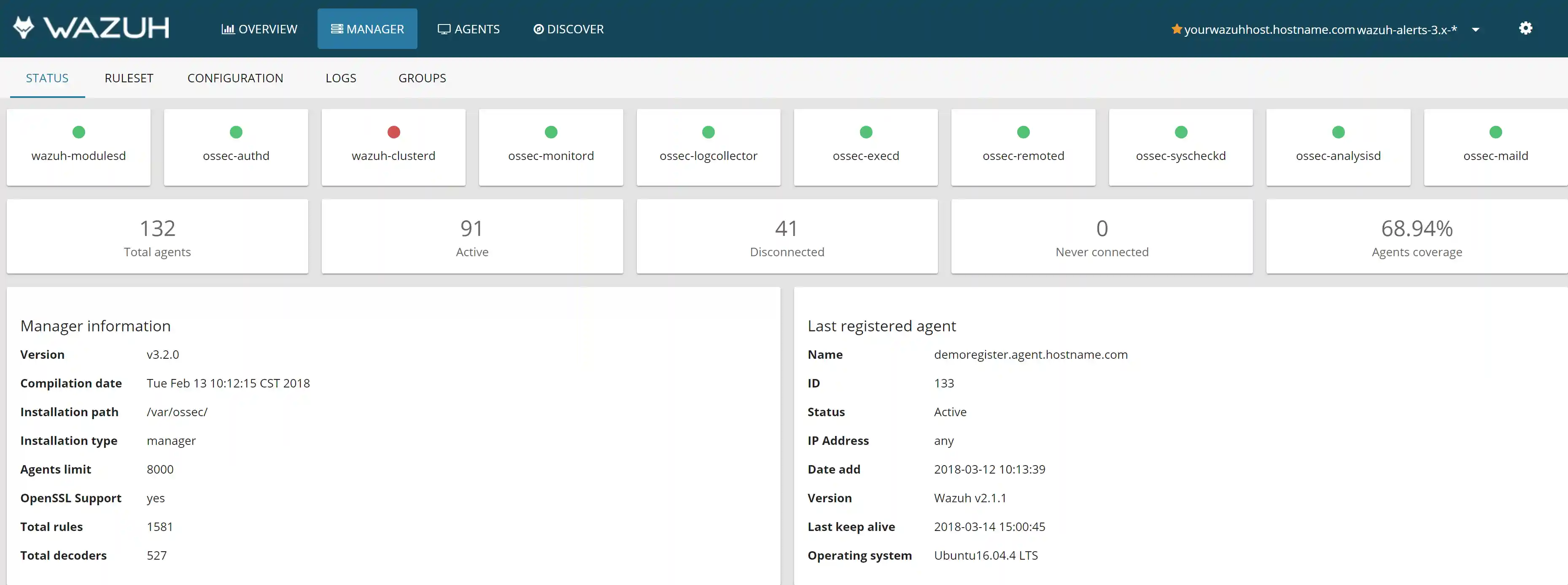Click the ossec-logcollector green status dot
Viewport: 1568px width, 585px height.
click(x=708, y=132)
